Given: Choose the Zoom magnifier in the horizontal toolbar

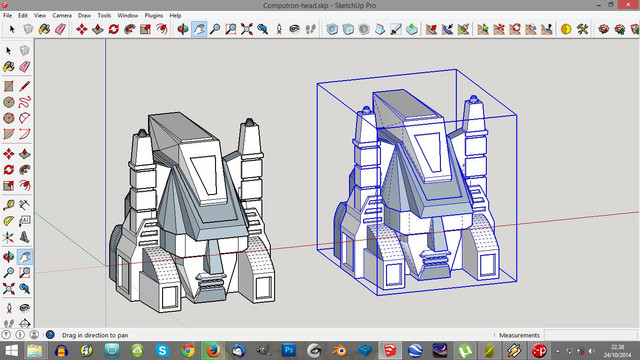Looking at the screenshot, I should (x=215, y=29).
